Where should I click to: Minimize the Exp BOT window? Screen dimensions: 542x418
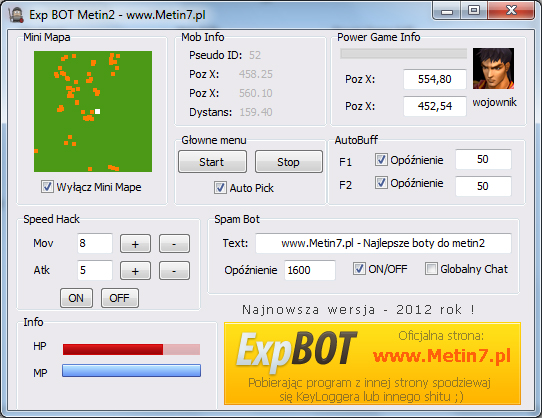[447, 11]
